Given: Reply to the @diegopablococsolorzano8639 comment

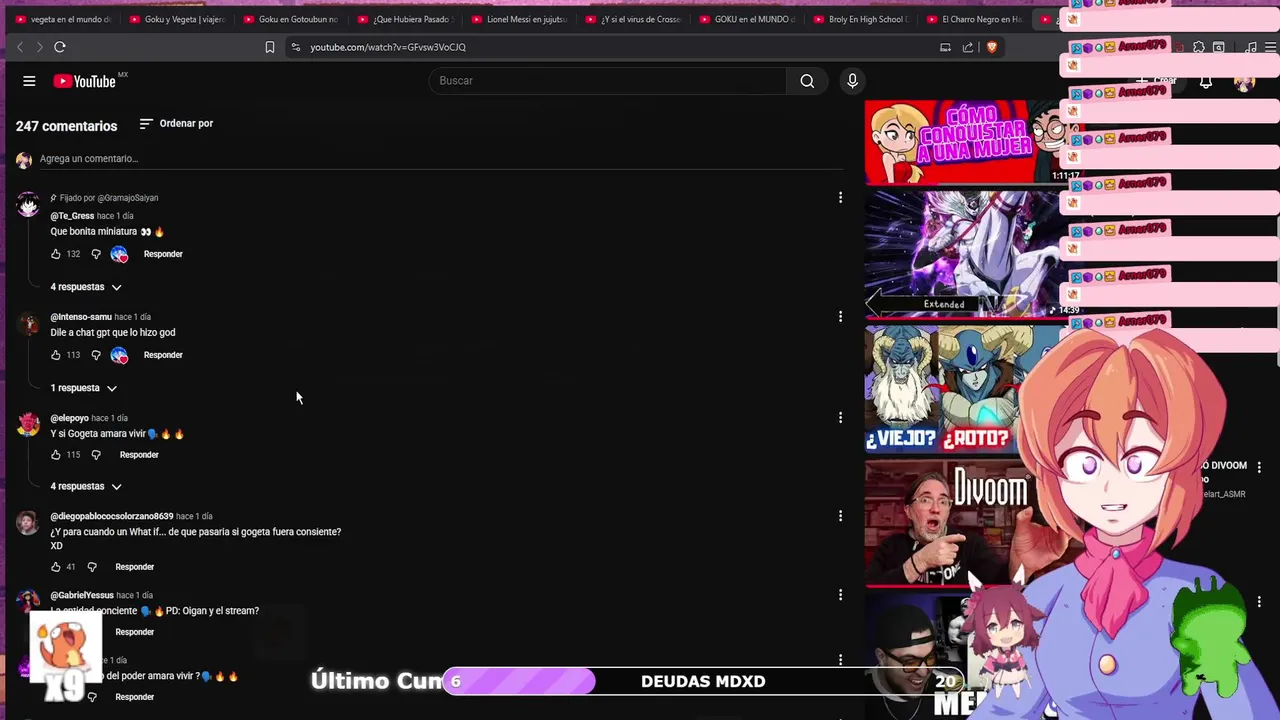Looking at the screenshot, I should click(x=135, y=567).
